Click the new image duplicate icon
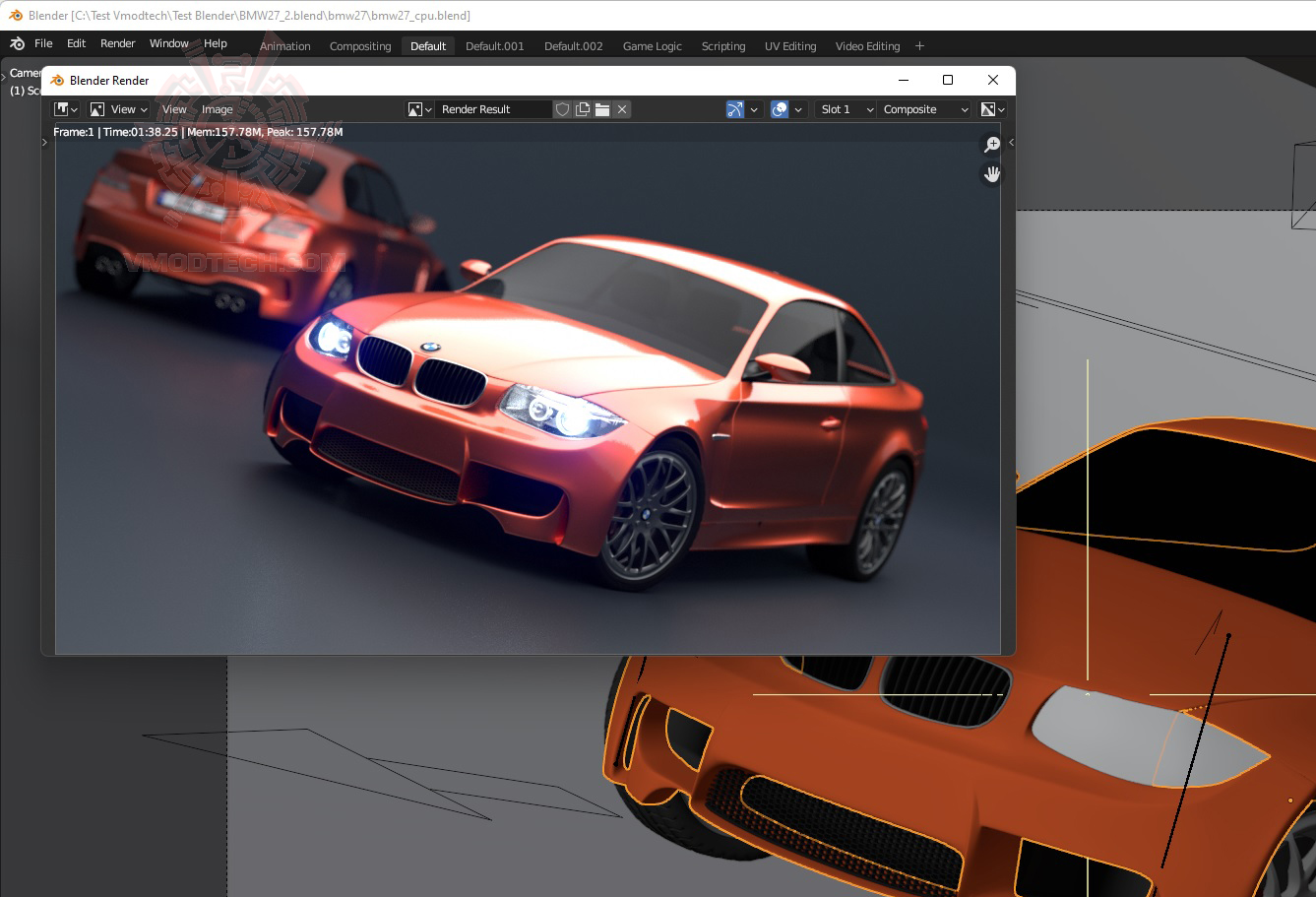The width and height of the screenshot is (1316, 897). (x=583, y=109)
